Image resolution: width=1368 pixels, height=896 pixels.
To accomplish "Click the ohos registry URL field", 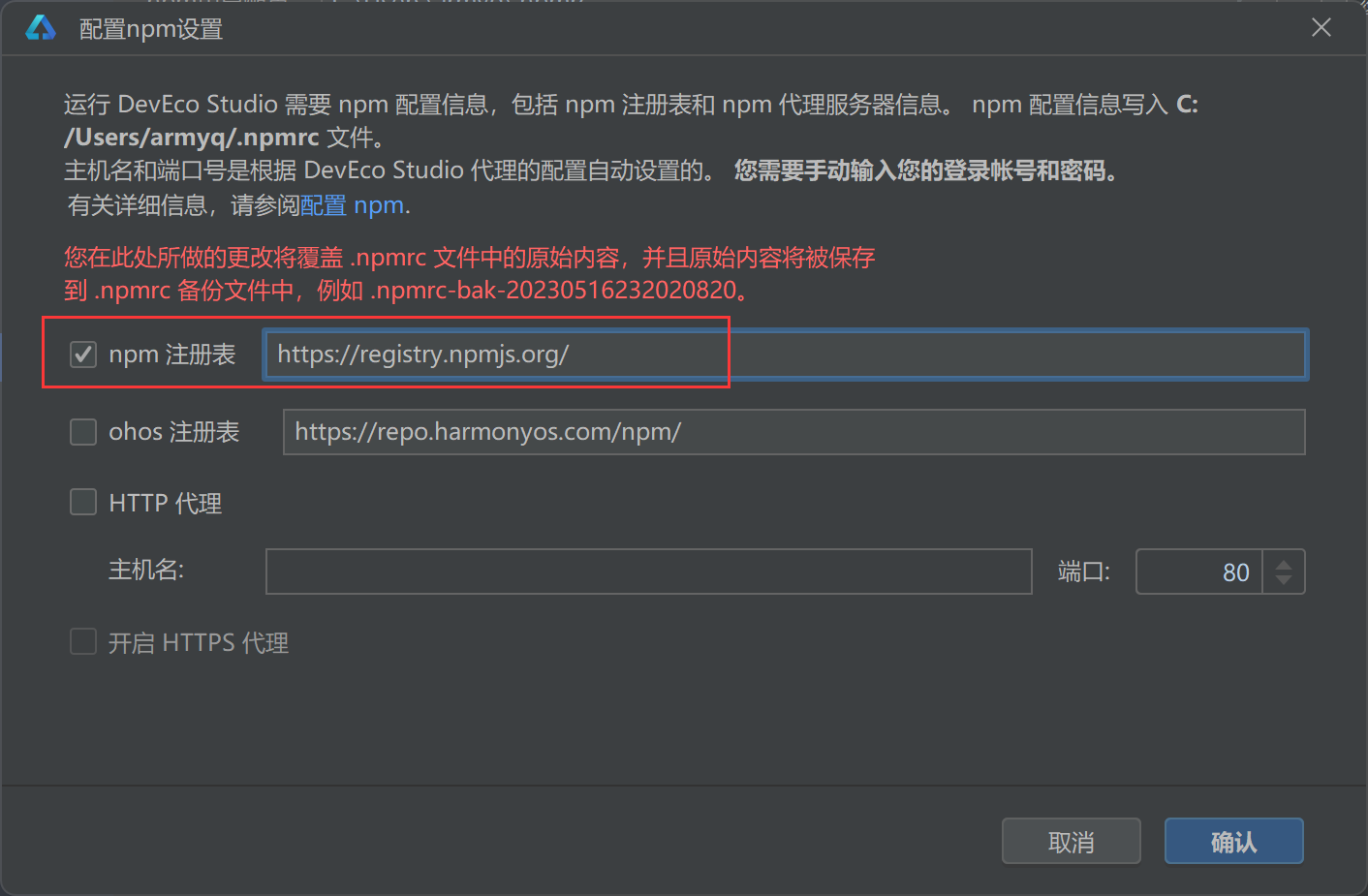I will pyautogui.click(x=794, y=432).
